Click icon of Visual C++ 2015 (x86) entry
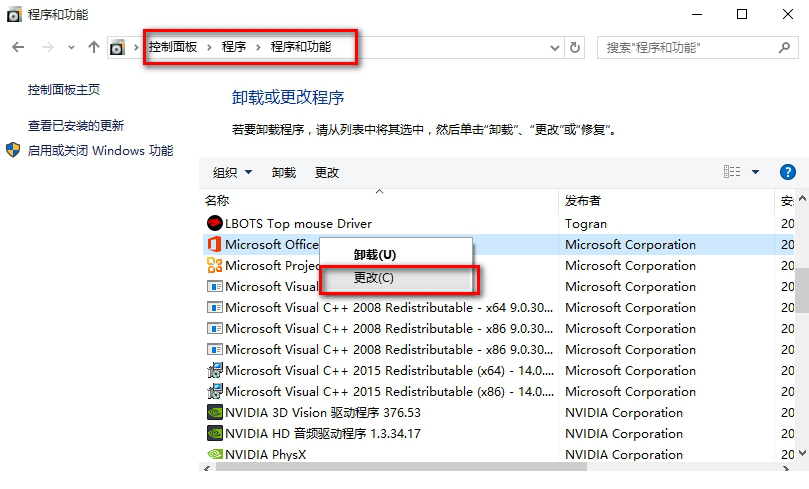 [x=214, y=392]
